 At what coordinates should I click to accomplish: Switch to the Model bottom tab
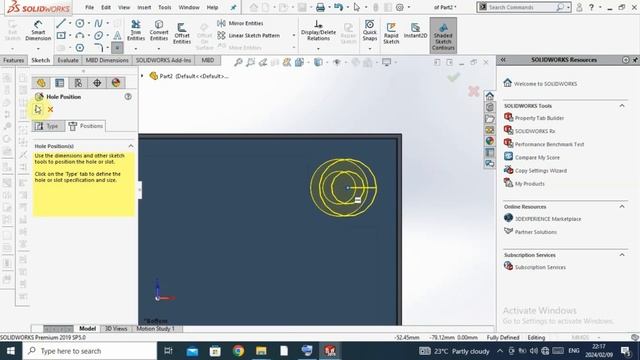87,329
